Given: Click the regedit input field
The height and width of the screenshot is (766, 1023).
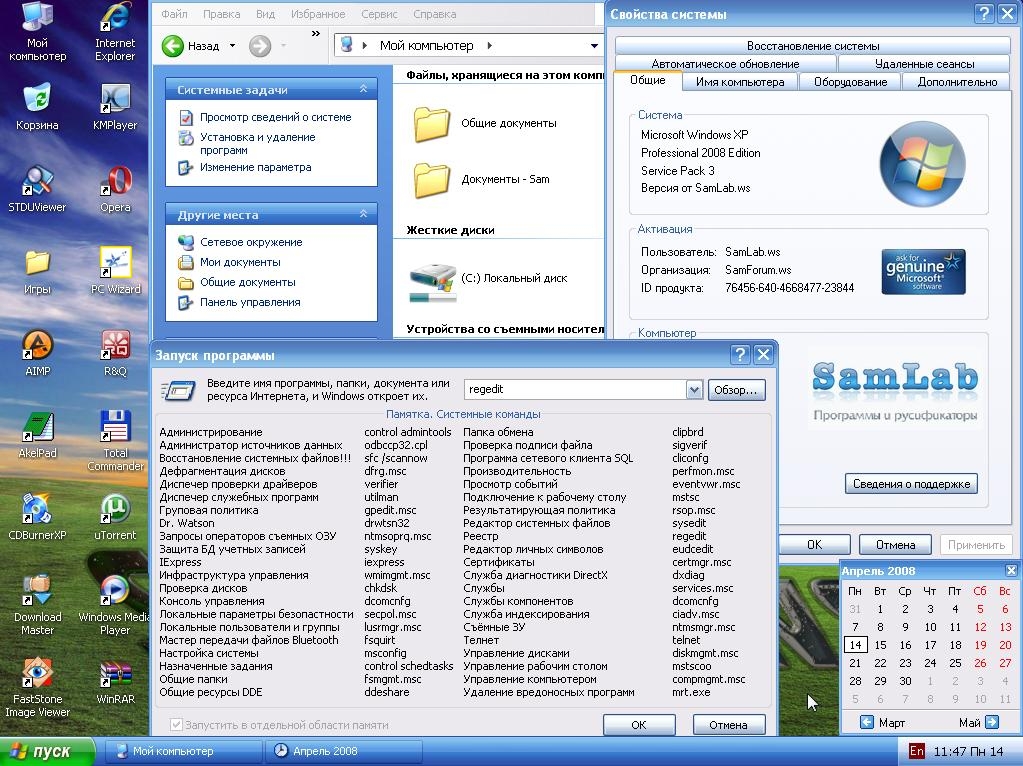Looking at the screenshot, I should tap(575, 390).
